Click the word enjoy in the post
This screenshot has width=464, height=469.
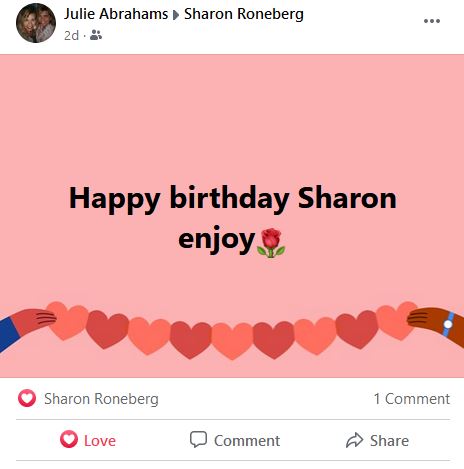216,240
